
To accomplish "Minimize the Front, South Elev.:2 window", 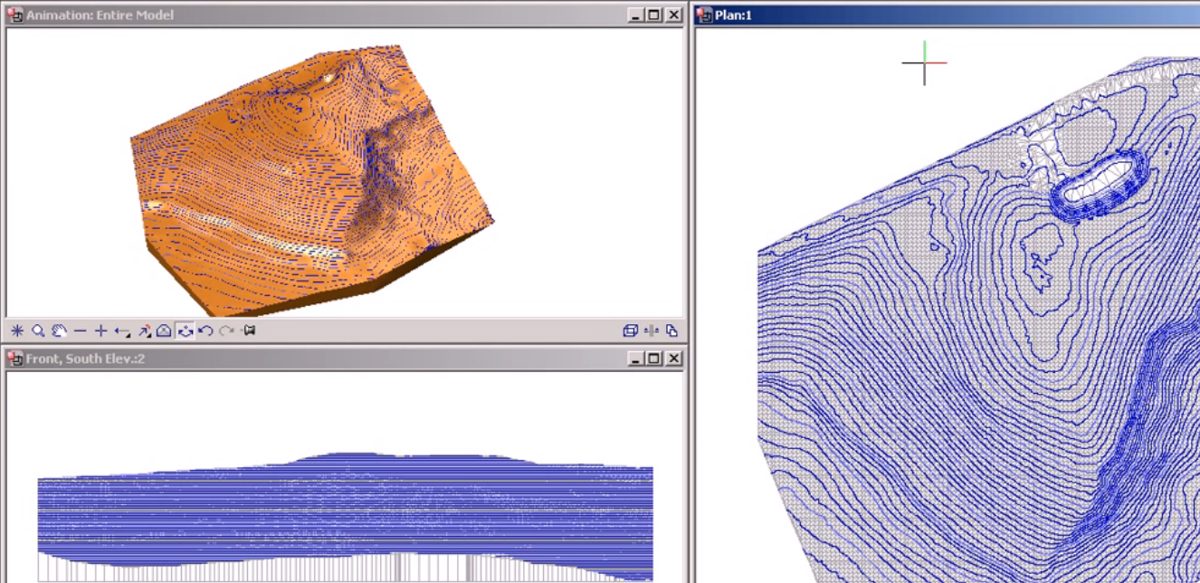I will click(636, 358).
